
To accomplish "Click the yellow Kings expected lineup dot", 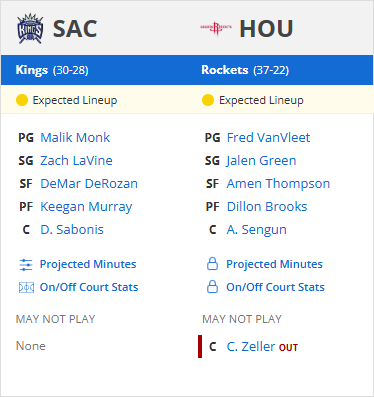I will pos(22,100).
